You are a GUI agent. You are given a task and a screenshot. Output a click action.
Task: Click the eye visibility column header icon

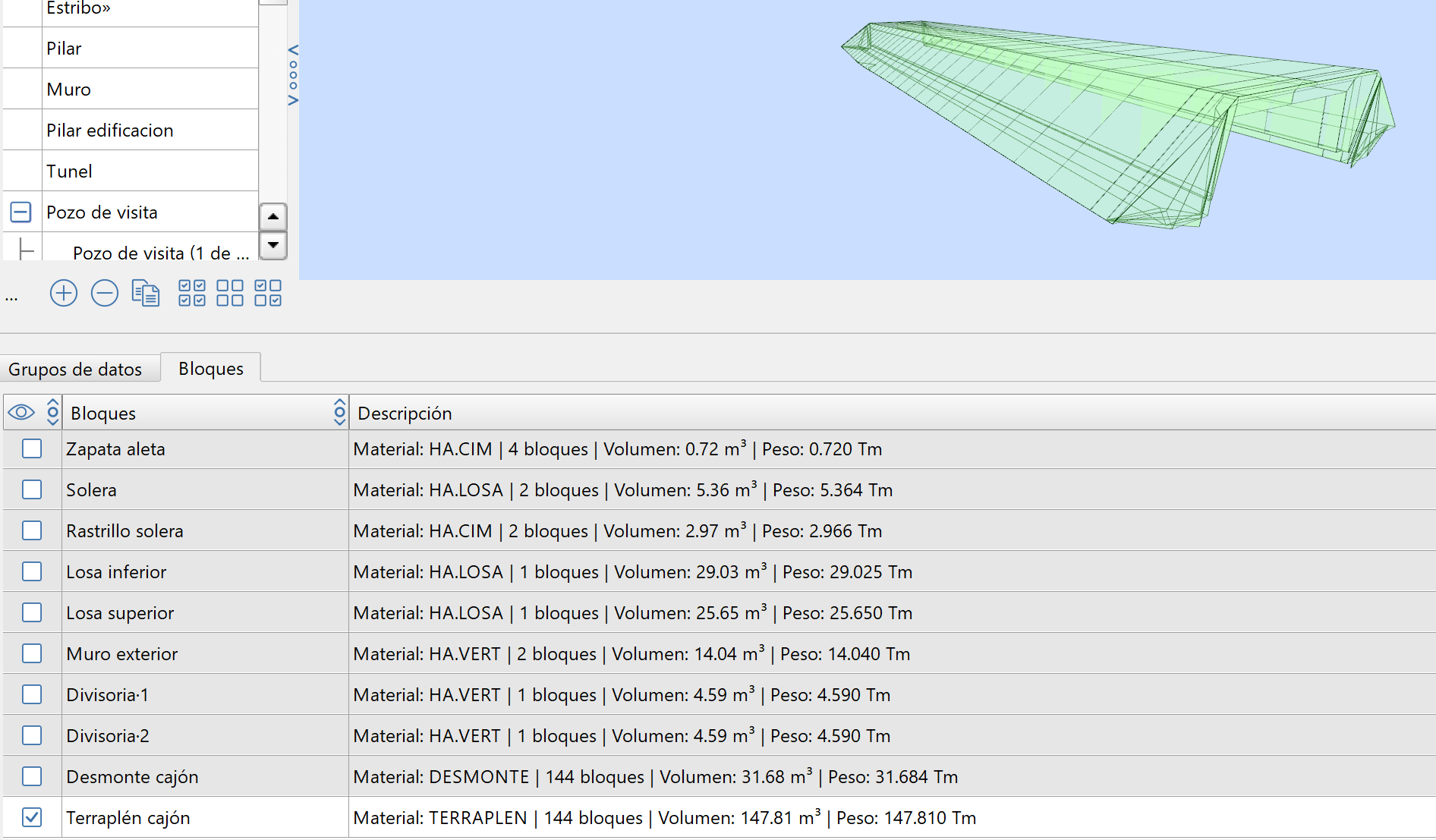[x=21, y=413]
